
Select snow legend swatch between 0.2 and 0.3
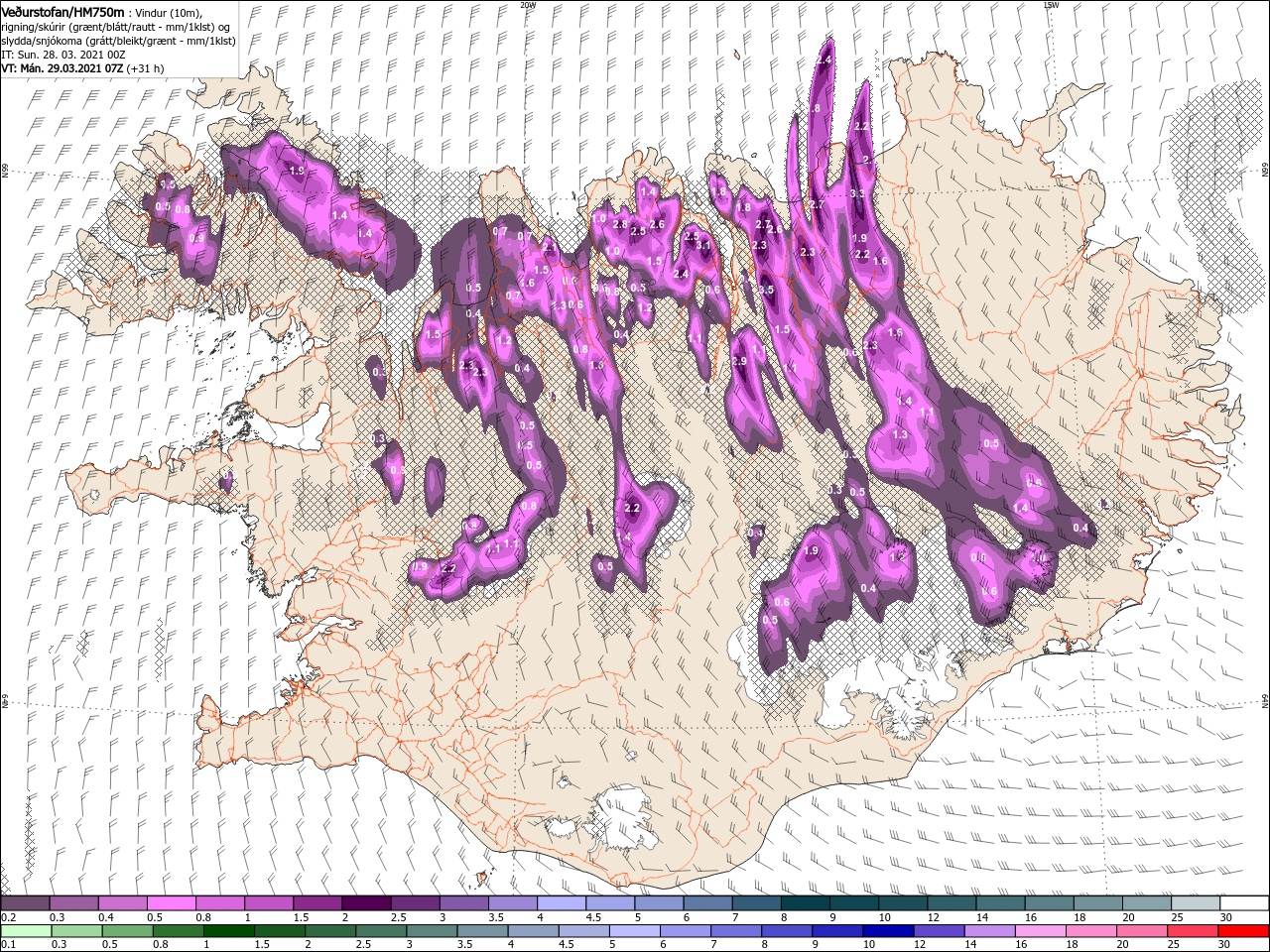tap(25, 903)
